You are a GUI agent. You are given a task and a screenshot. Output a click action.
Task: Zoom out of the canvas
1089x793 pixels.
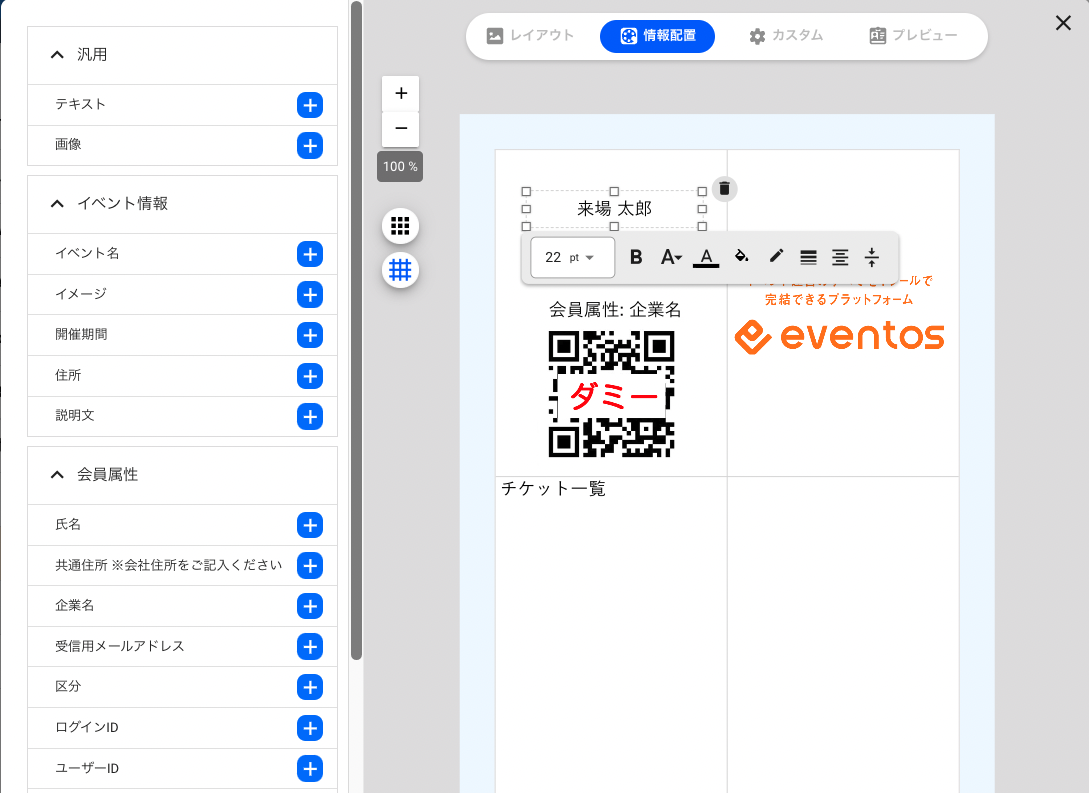[x=401, y=128]
